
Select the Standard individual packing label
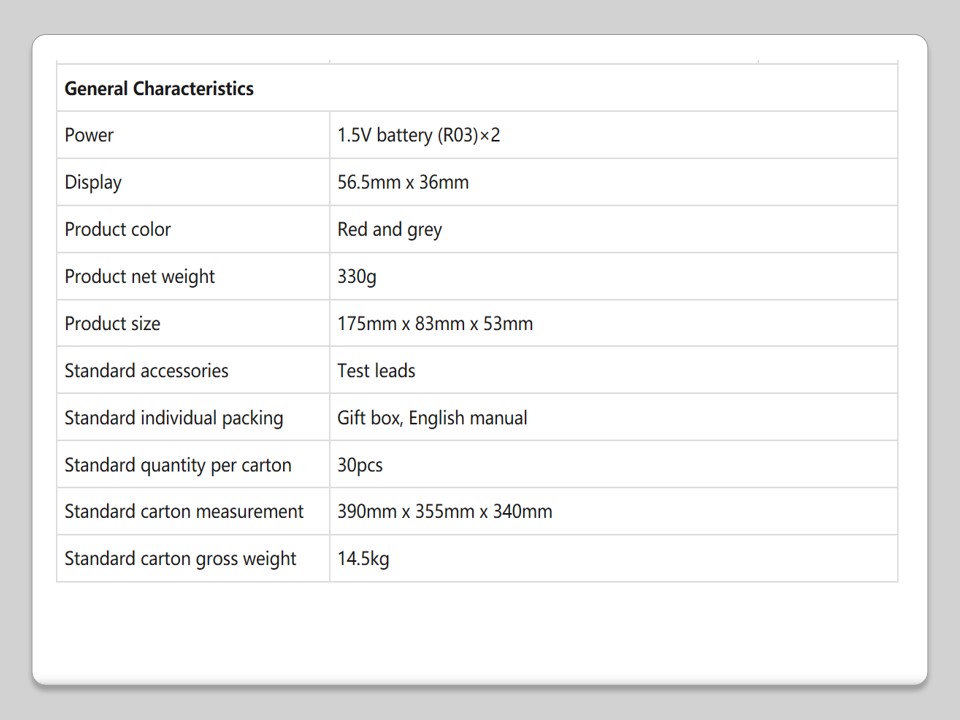click(173, 417)
